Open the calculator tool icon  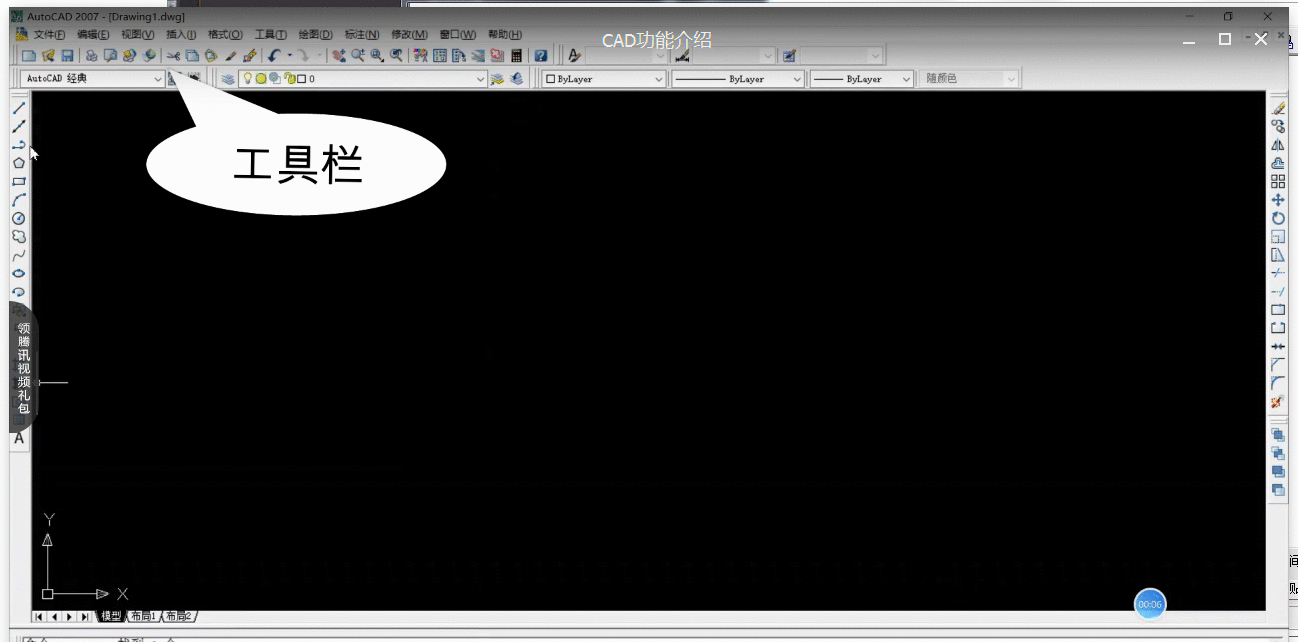[x=516, y=56]
